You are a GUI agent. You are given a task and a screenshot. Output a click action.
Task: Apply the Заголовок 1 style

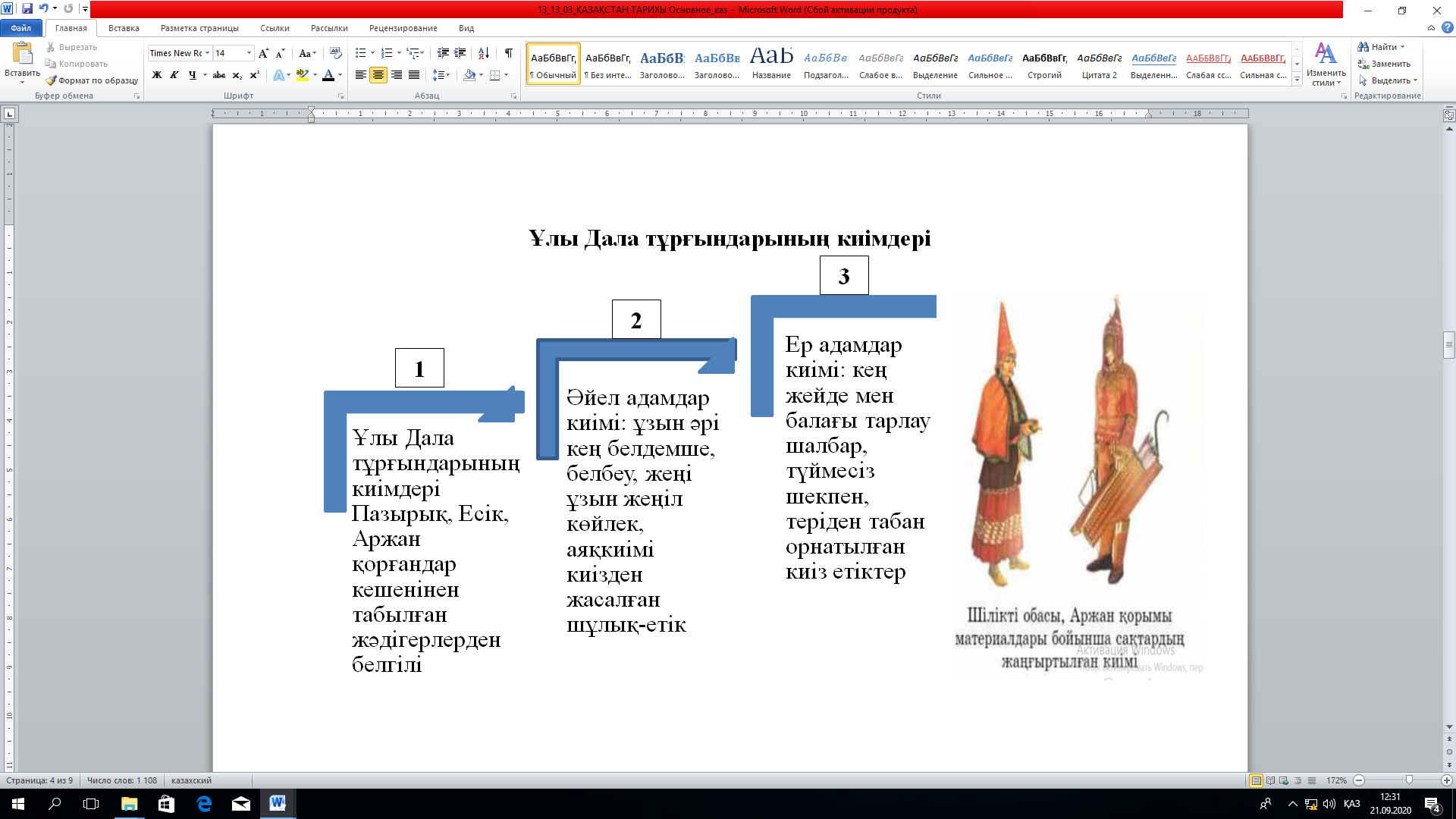[662, 64]
